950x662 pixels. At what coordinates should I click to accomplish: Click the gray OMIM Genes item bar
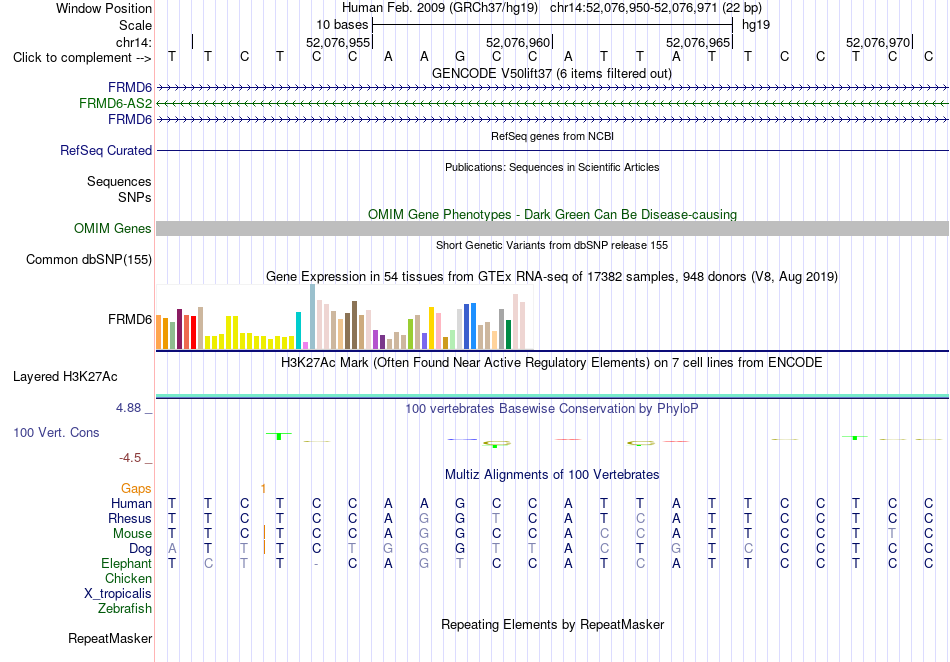coord(552,228)
